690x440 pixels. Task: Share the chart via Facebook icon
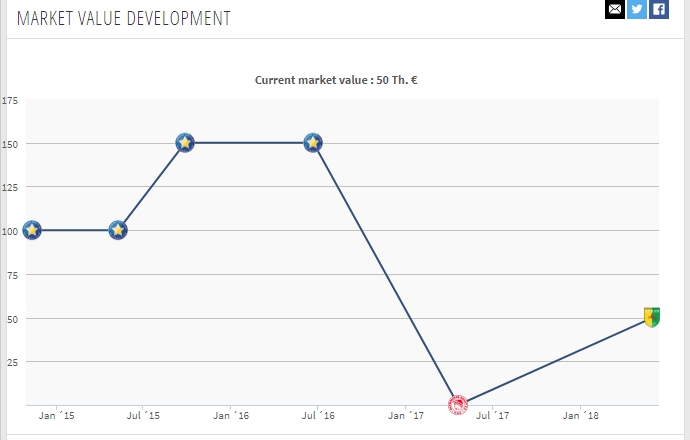(x=658, y=9)
